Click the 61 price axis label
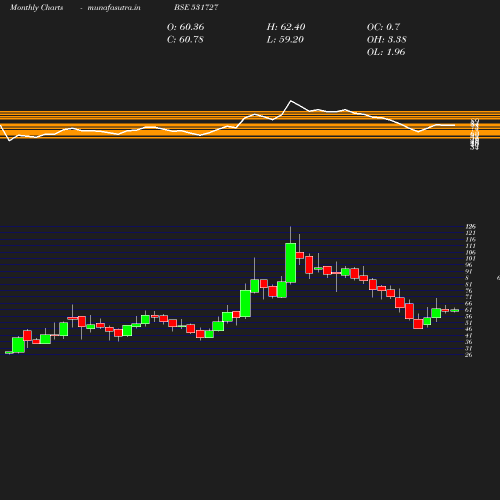 point(469,310)
